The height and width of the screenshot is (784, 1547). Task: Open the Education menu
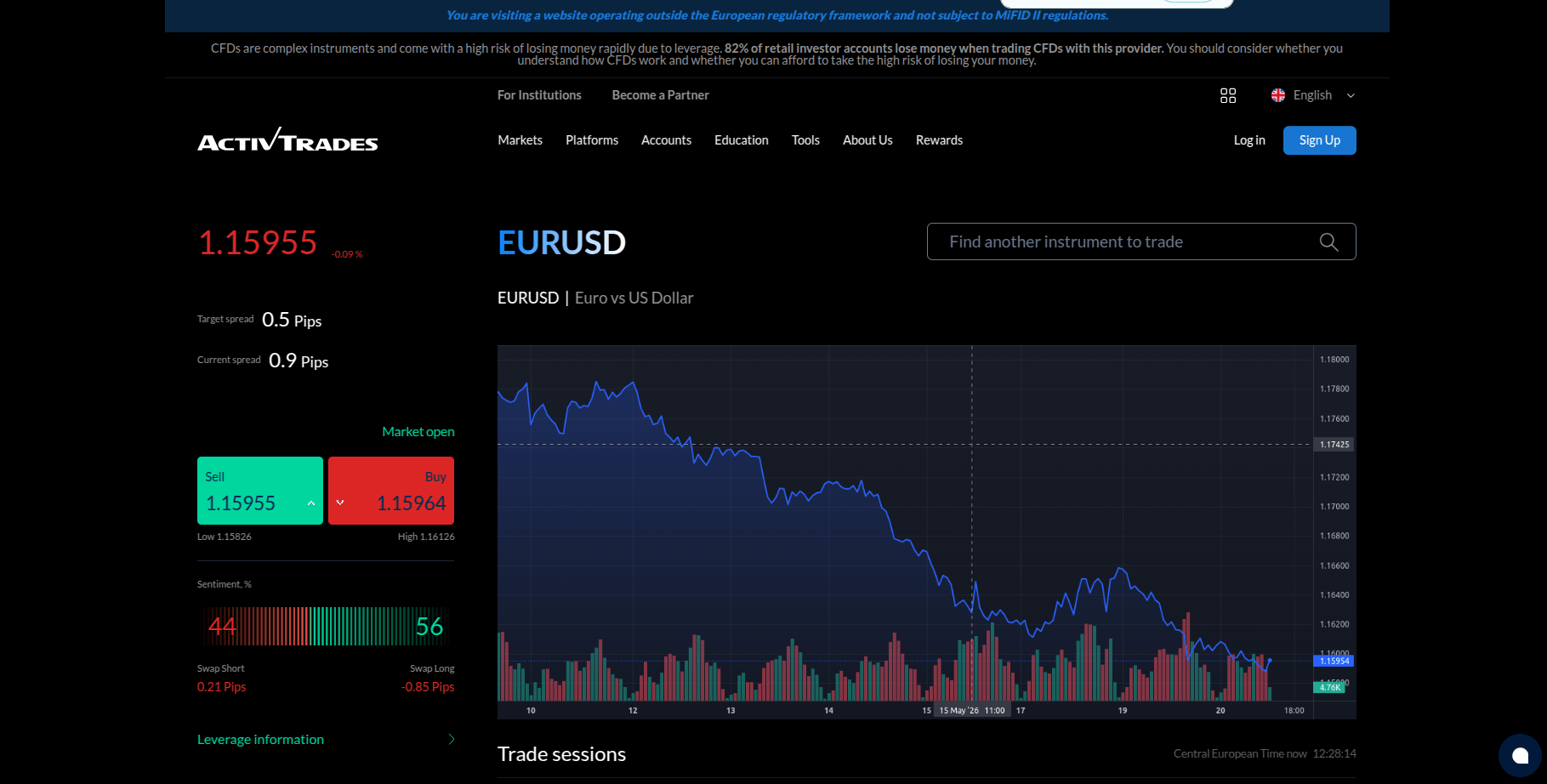pos(742,140)
